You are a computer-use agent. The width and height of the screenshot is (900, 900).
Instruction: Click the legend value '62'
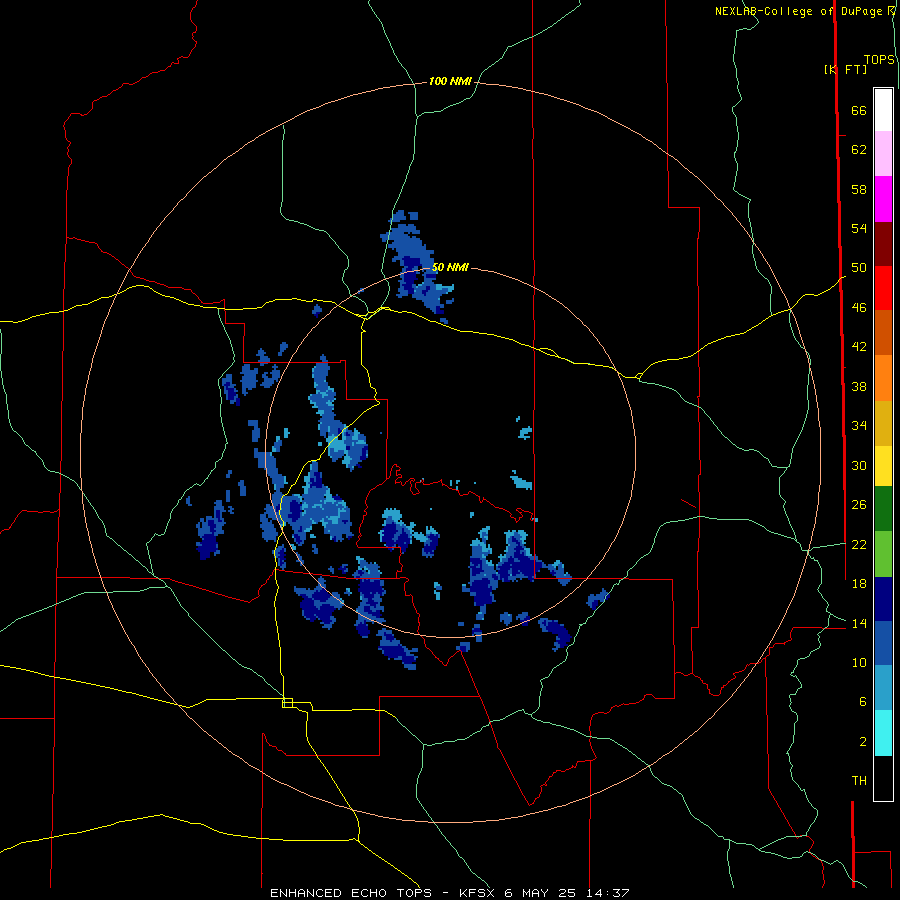click(859, 150)
